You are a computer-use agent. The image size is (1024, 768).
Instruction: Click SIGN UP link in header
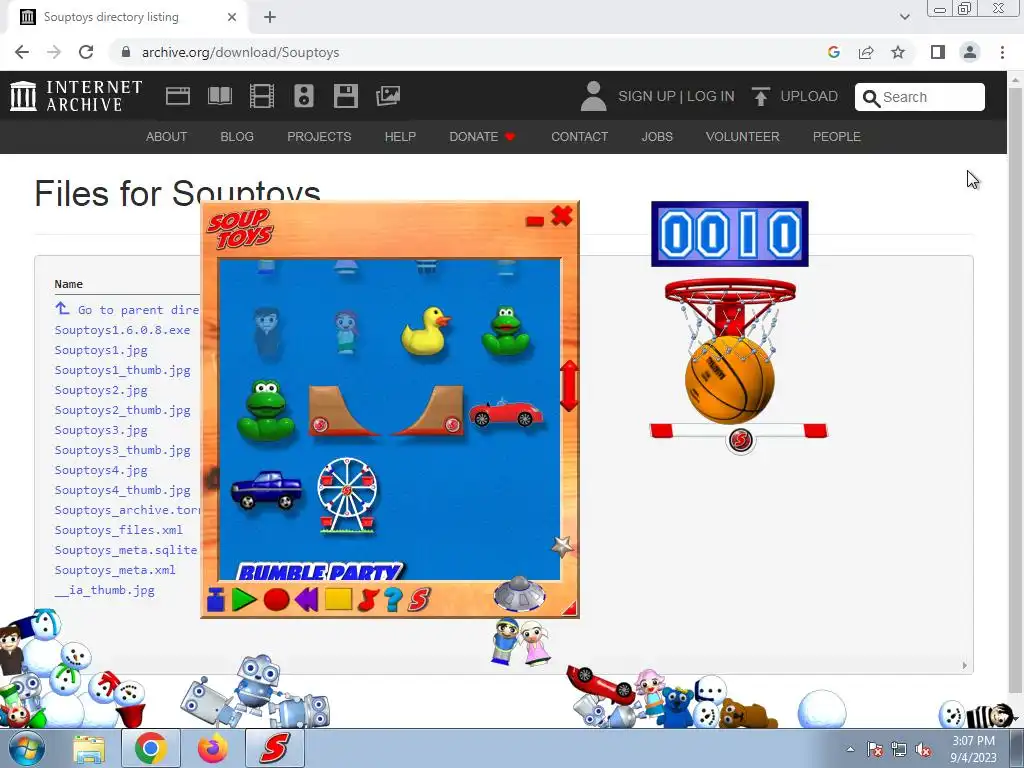click(647, 97)
